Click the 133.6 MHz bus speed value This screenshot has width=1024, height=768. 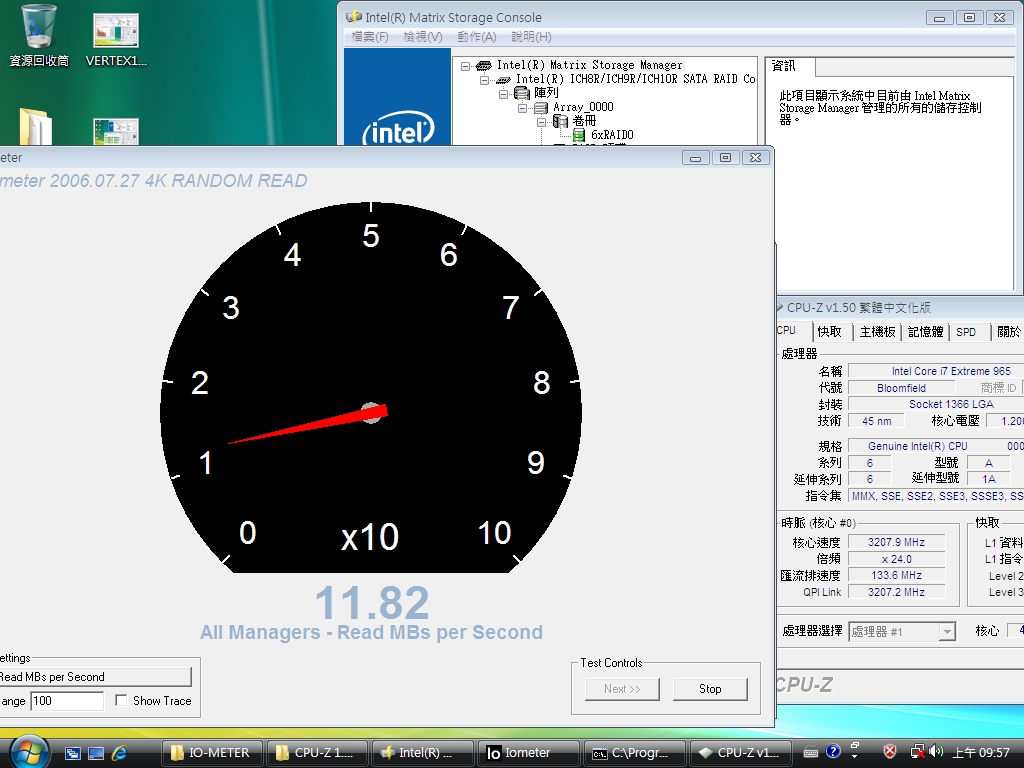pos(896,575)
